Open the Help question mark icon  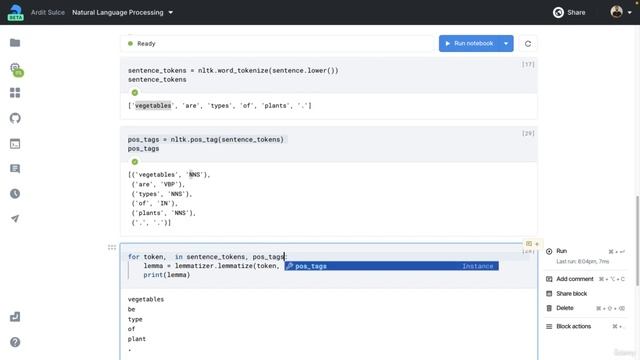coord(15,342)
